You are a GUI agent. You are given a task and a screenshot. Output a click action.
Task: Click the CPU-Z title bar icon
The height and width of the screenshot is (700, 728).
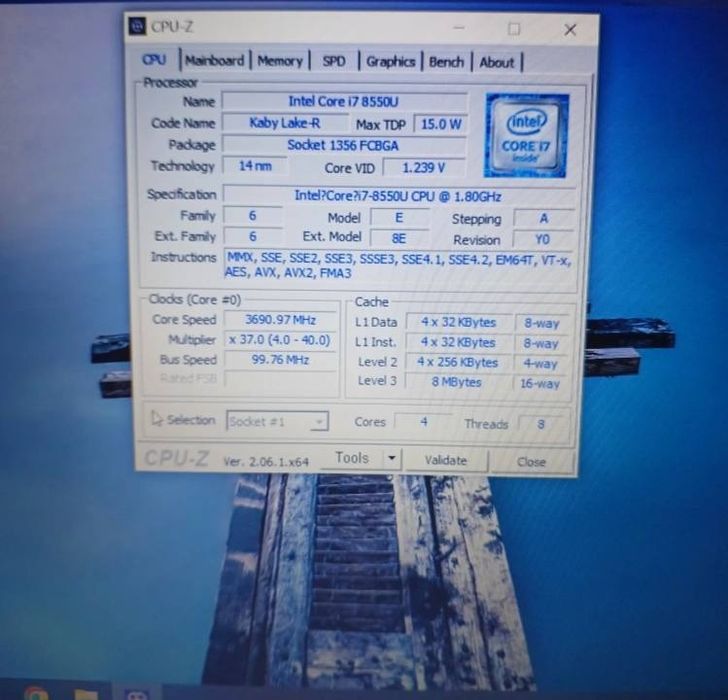[136, 26]
